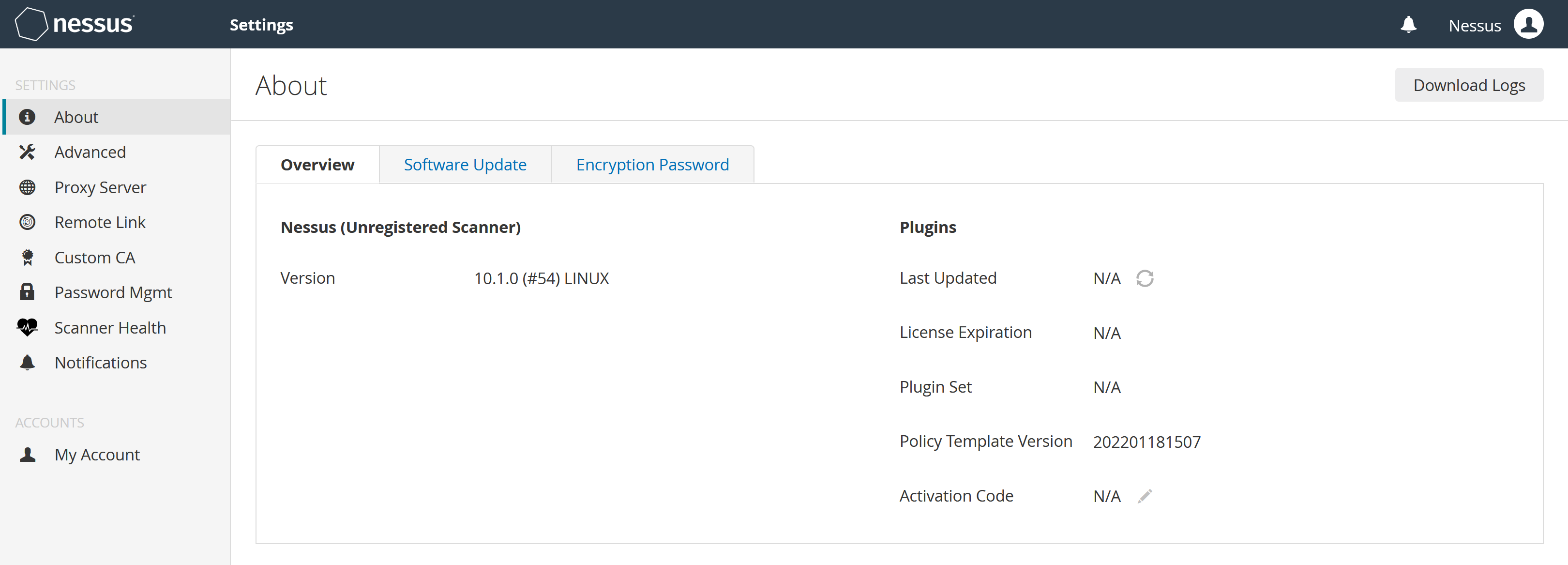Go to My Account
This screenshot has height=565, width=1568.
[116, 455]
